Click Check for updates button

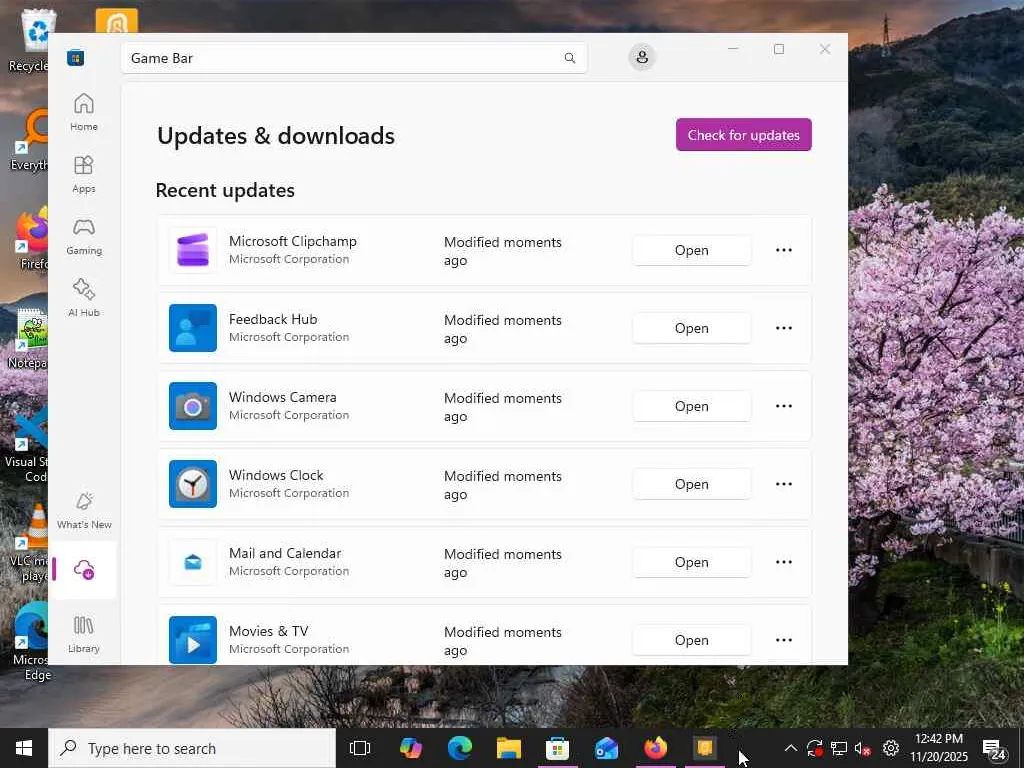(x=743, y=135)
